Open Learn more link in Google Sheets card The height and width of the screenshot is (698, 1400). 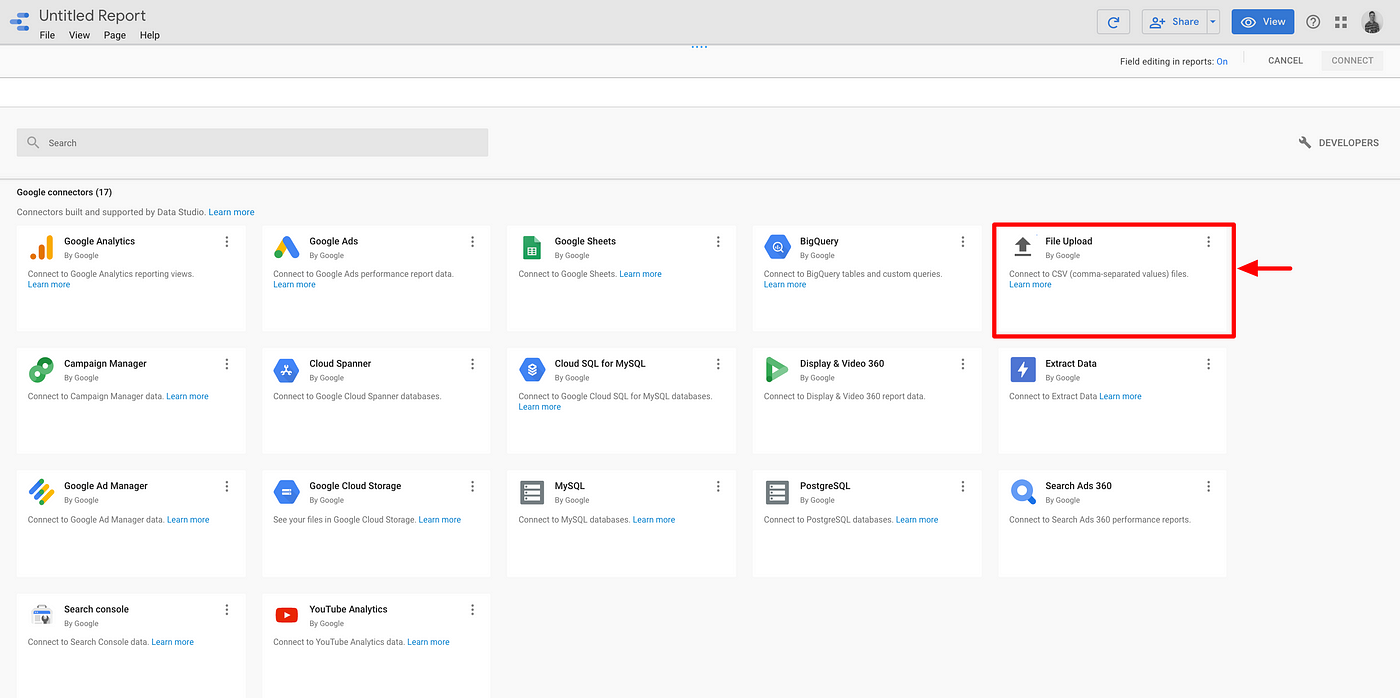(640, 274)
